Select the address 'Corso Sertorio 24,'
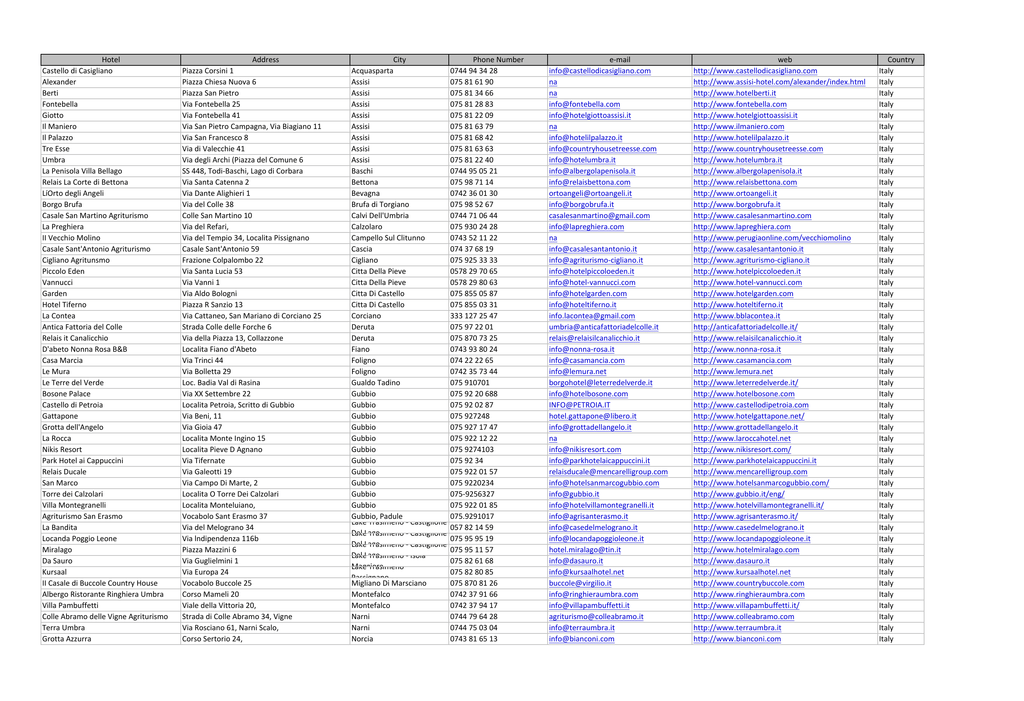The width and height of the screenshot is (1024, 701). coord(212,639)
